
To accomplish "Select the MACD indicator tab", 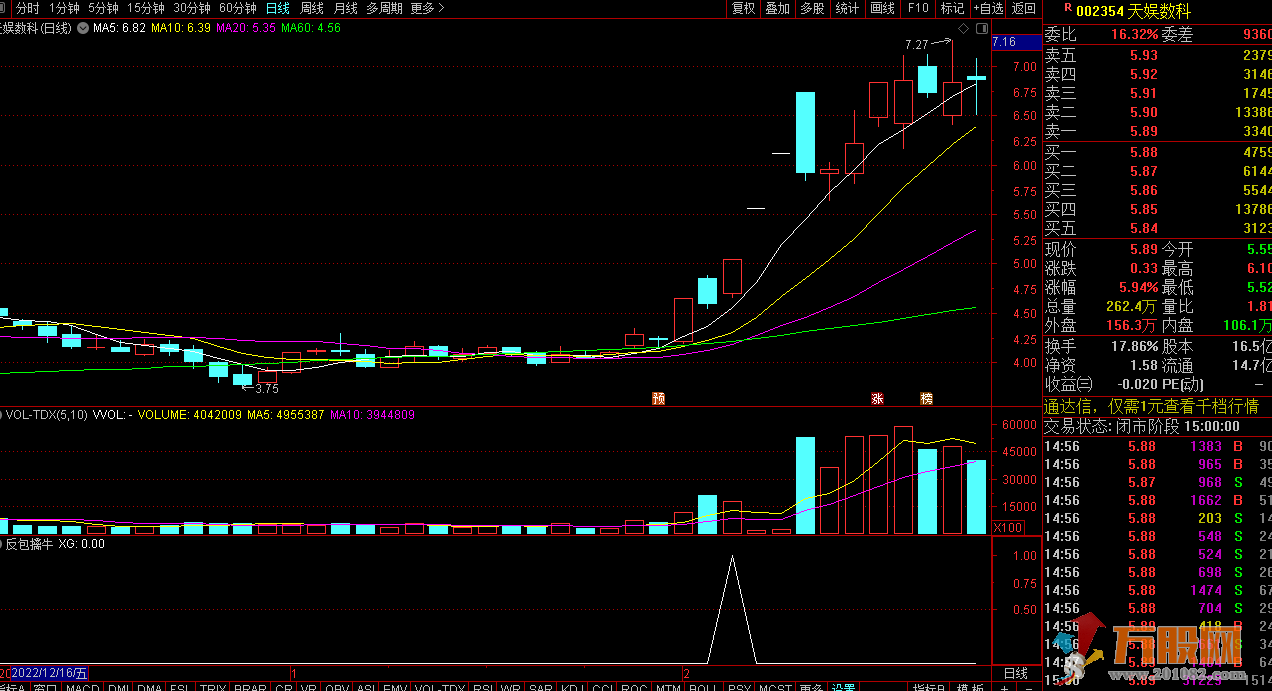I will point(83,689).
